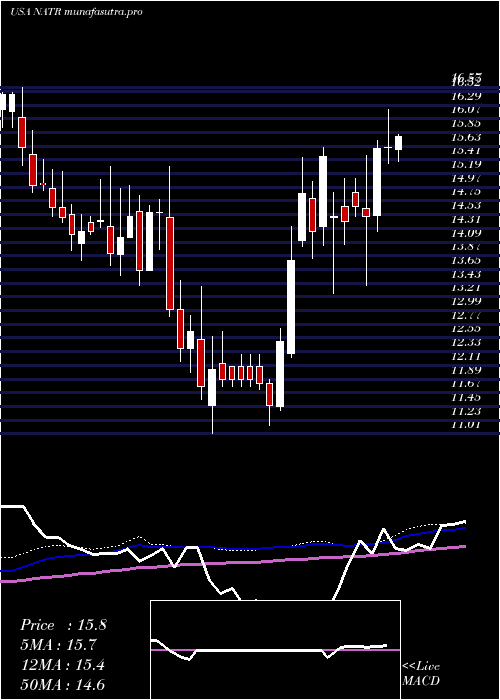
Task: Click the 'USA NATR munafasutra.pro' chart title
Action: click(x=76, y=12)
